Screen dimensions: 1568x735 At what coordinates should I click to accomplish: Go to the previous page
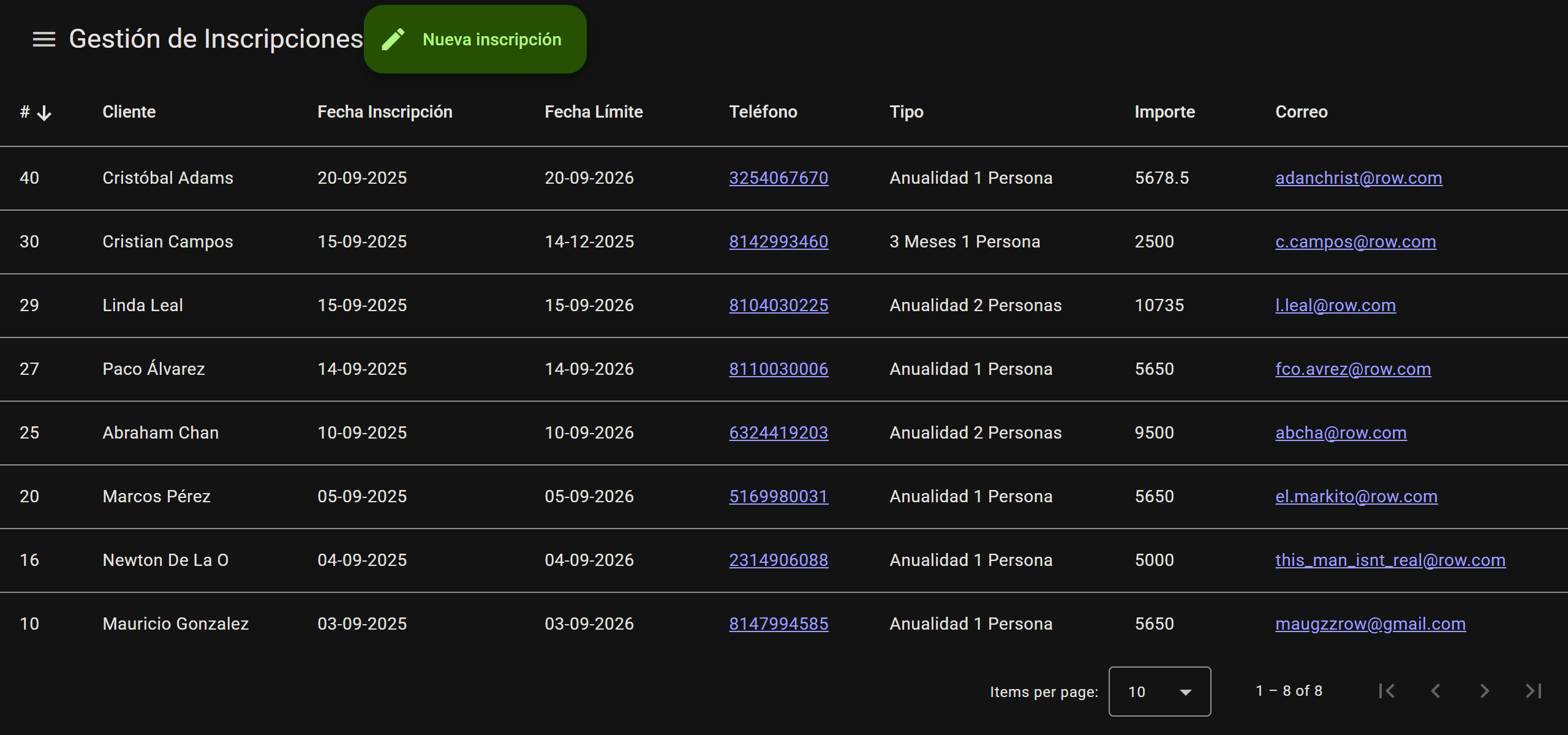1436,691
